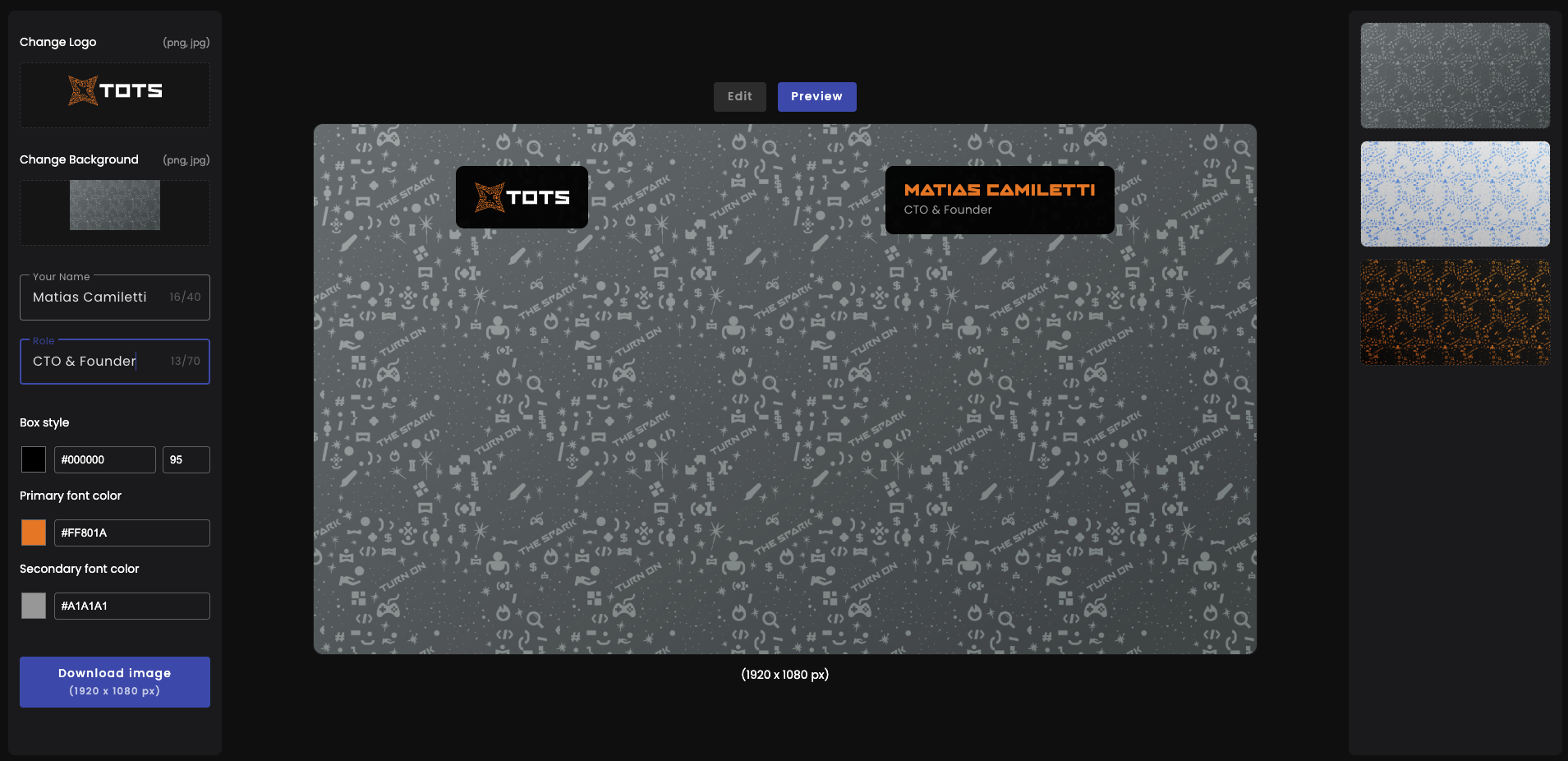Open the gray secondary font color swatch
This screenshot has width=1568, height=761.
[x=34, y=606]
